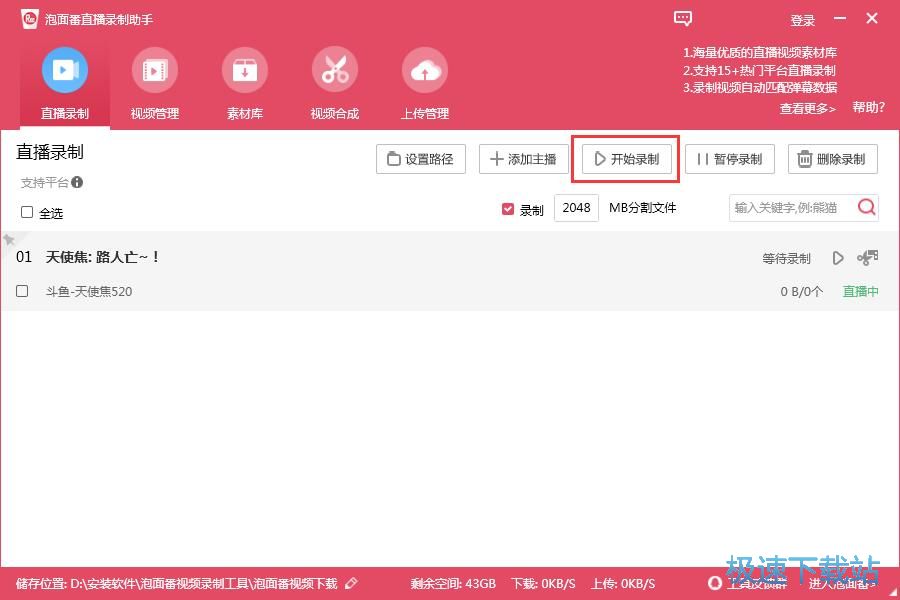Open 帮助? link
This screenshot has width=900, height=600.
[868, 107]
